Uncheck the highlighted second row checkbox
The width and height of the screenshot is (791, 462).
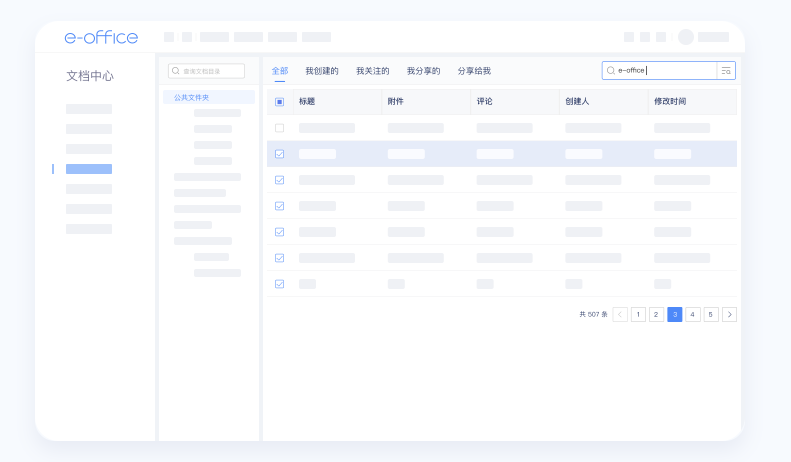(x=279, y=154)
